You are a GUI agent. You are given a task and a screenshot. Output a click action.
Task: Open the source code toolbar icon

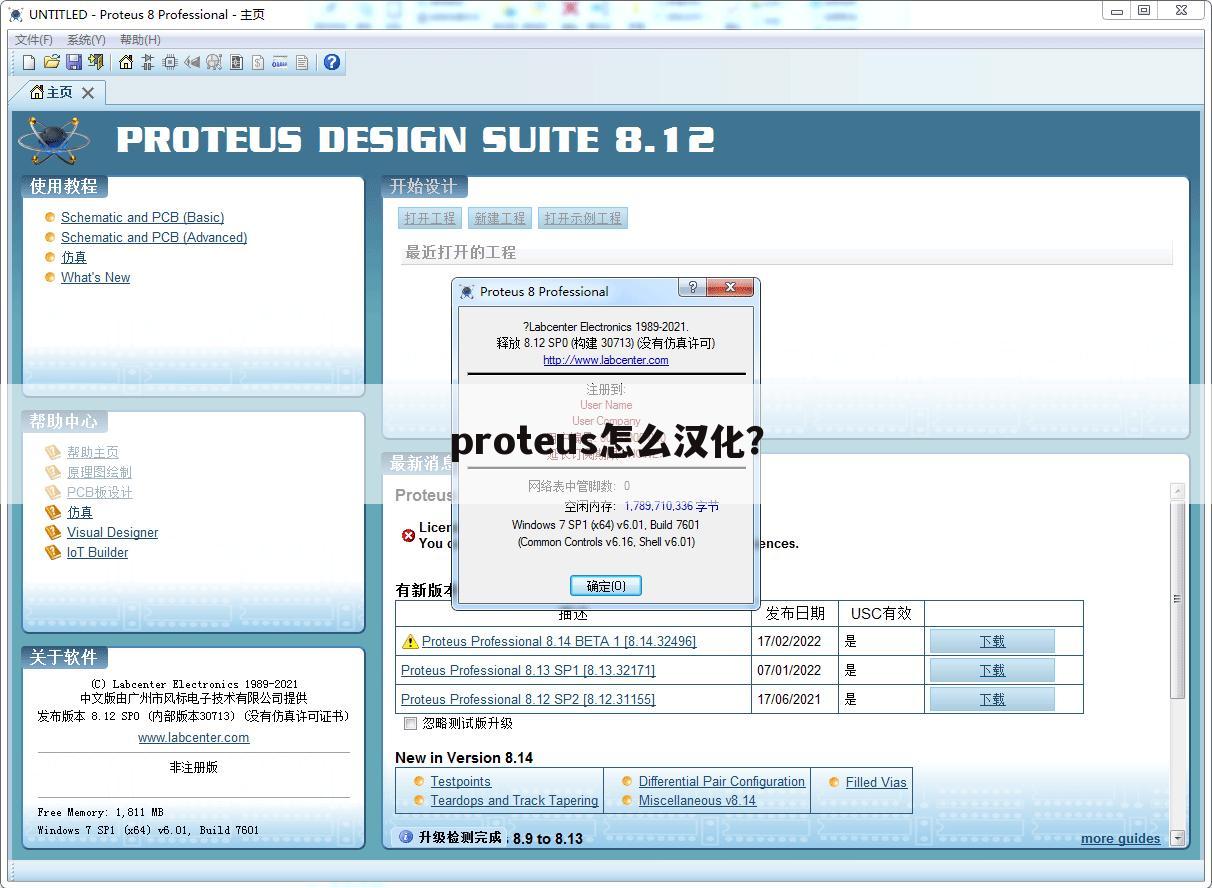(x=280, y=62)
